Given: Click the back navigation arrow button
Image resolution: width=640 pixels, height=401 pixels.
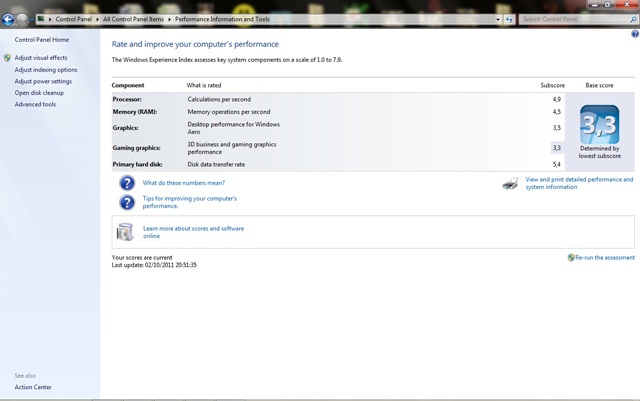Looking at the screenshot, I should 8,19.
